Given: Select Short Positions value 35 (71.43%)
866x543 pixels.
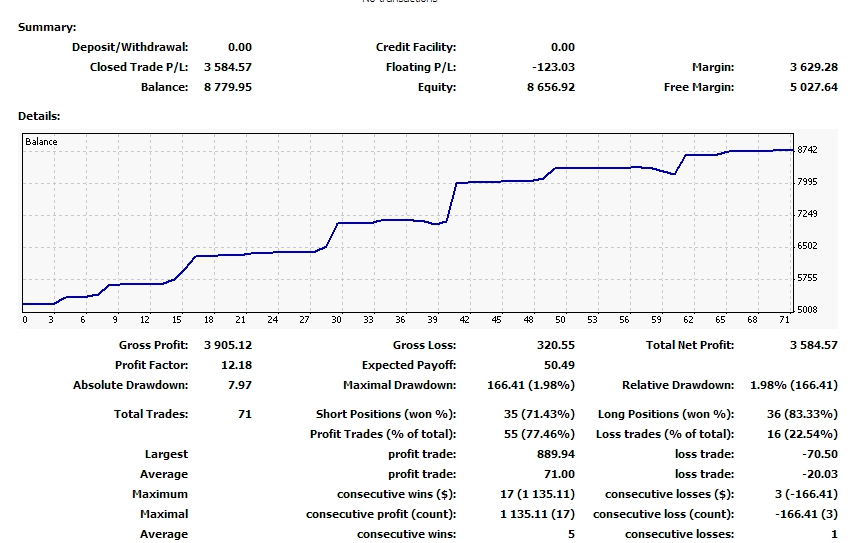Looking at the screenshot, I should tap(539, 414).
